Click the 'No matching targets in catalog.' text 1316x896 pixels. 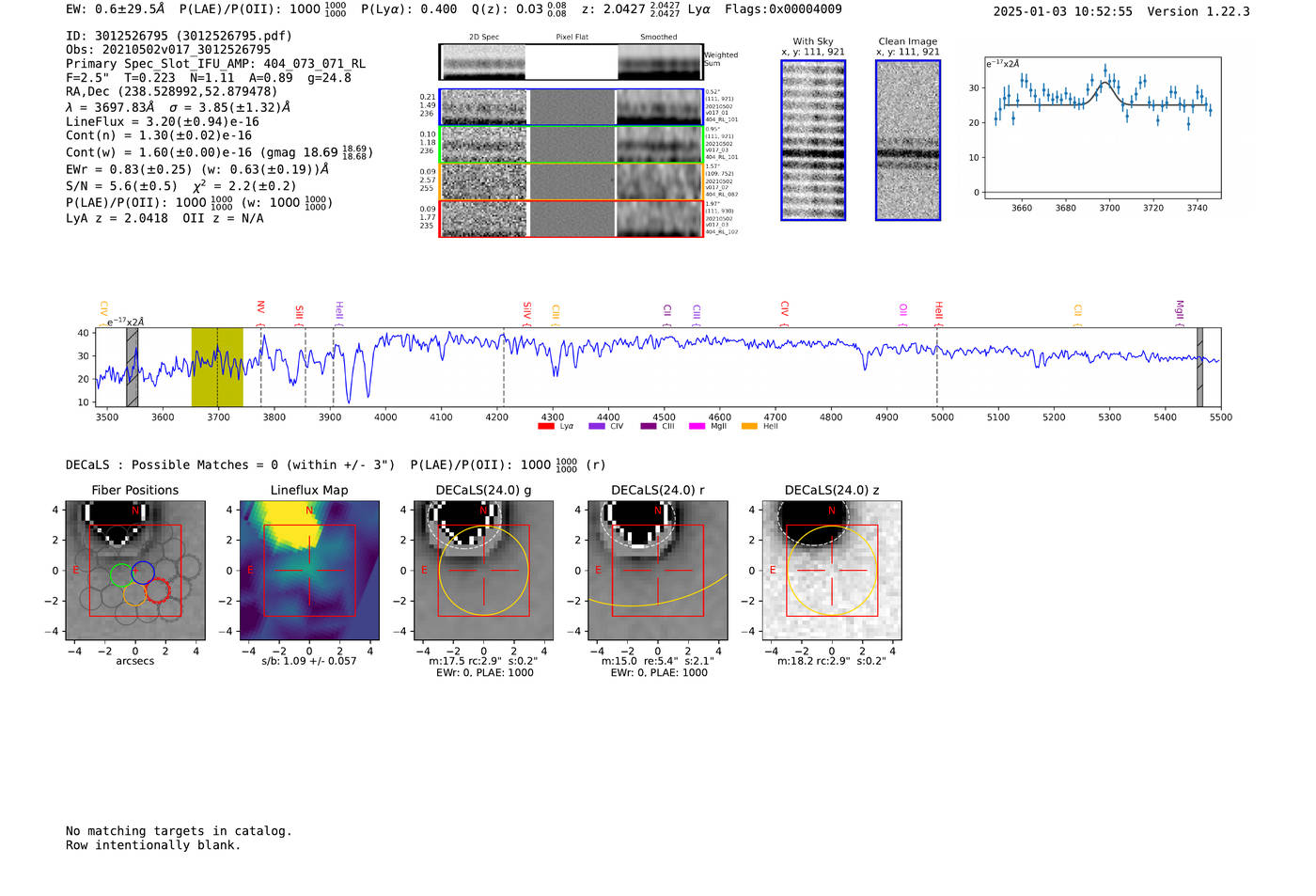[x=179, y=831]
